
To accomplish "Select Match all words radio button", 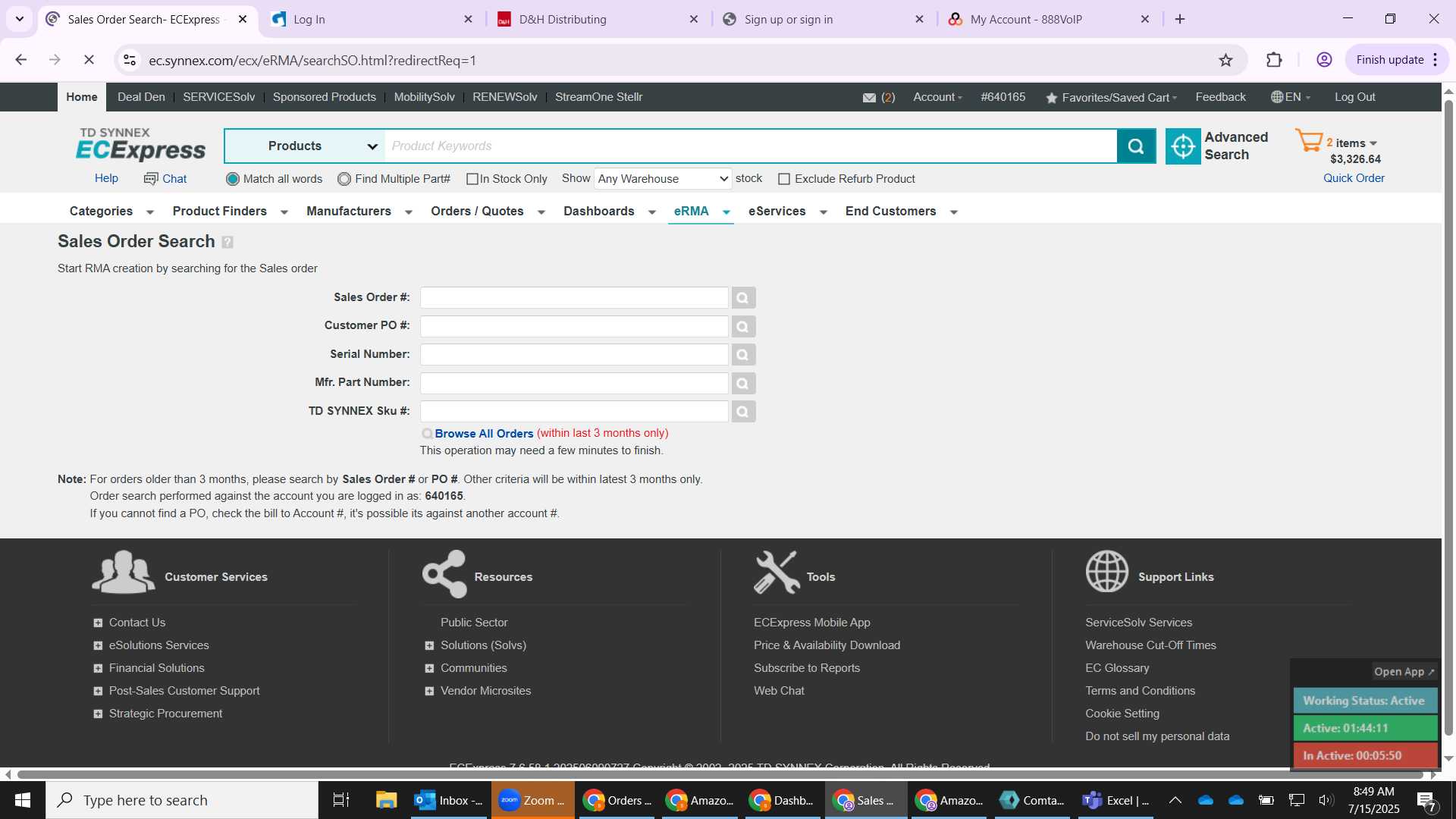I will pos(233,179).
